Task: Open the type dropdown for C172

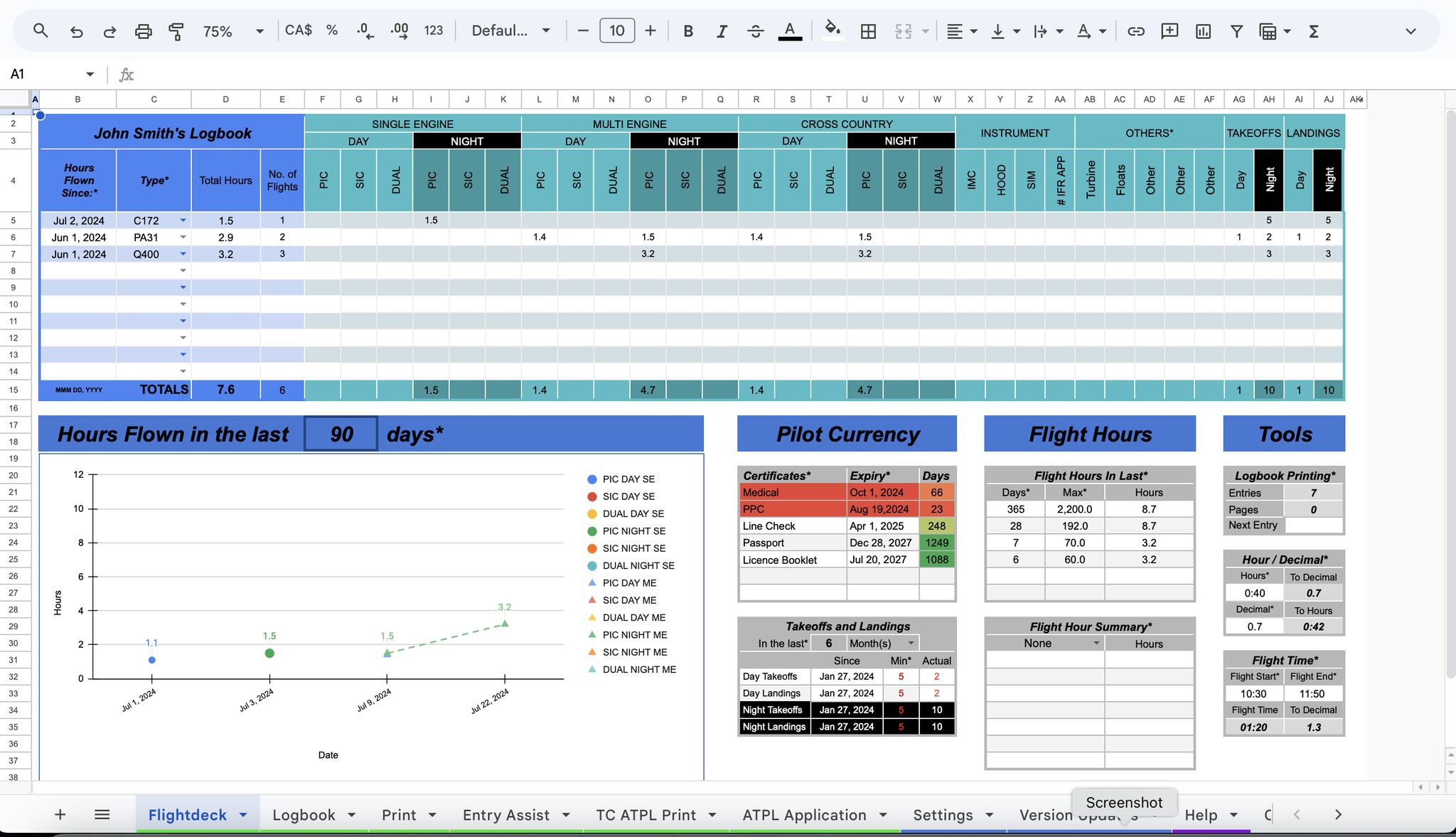Action: coord(183,220)
